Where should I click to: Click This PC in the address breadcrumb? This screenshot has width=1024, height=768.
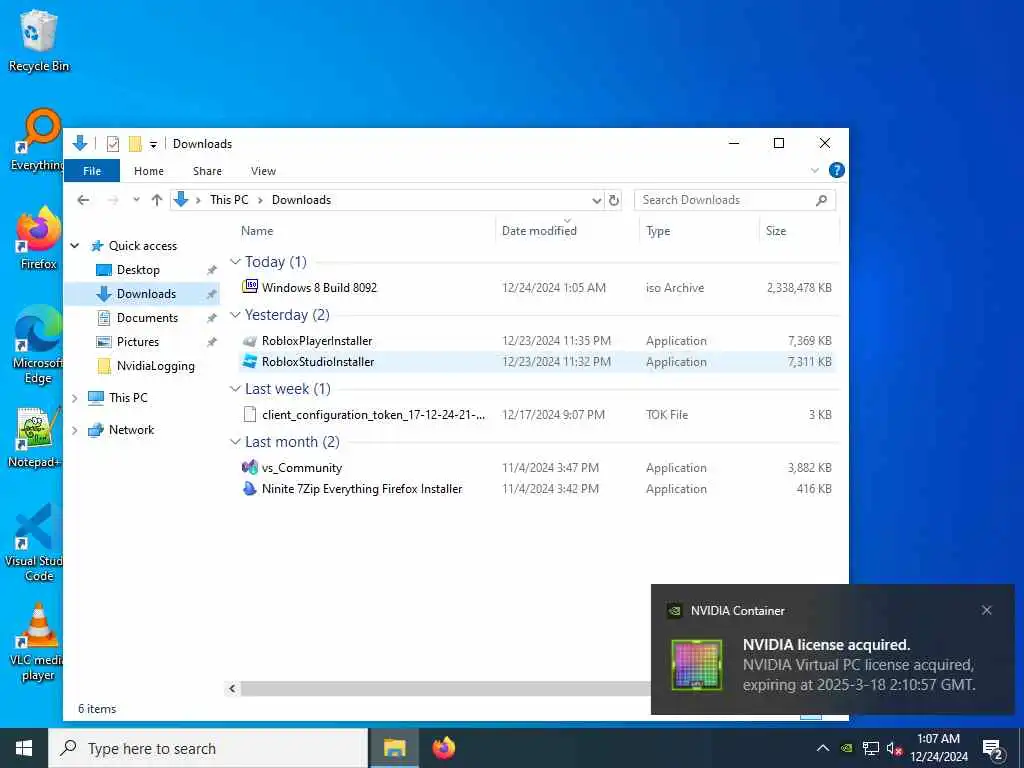229,200
